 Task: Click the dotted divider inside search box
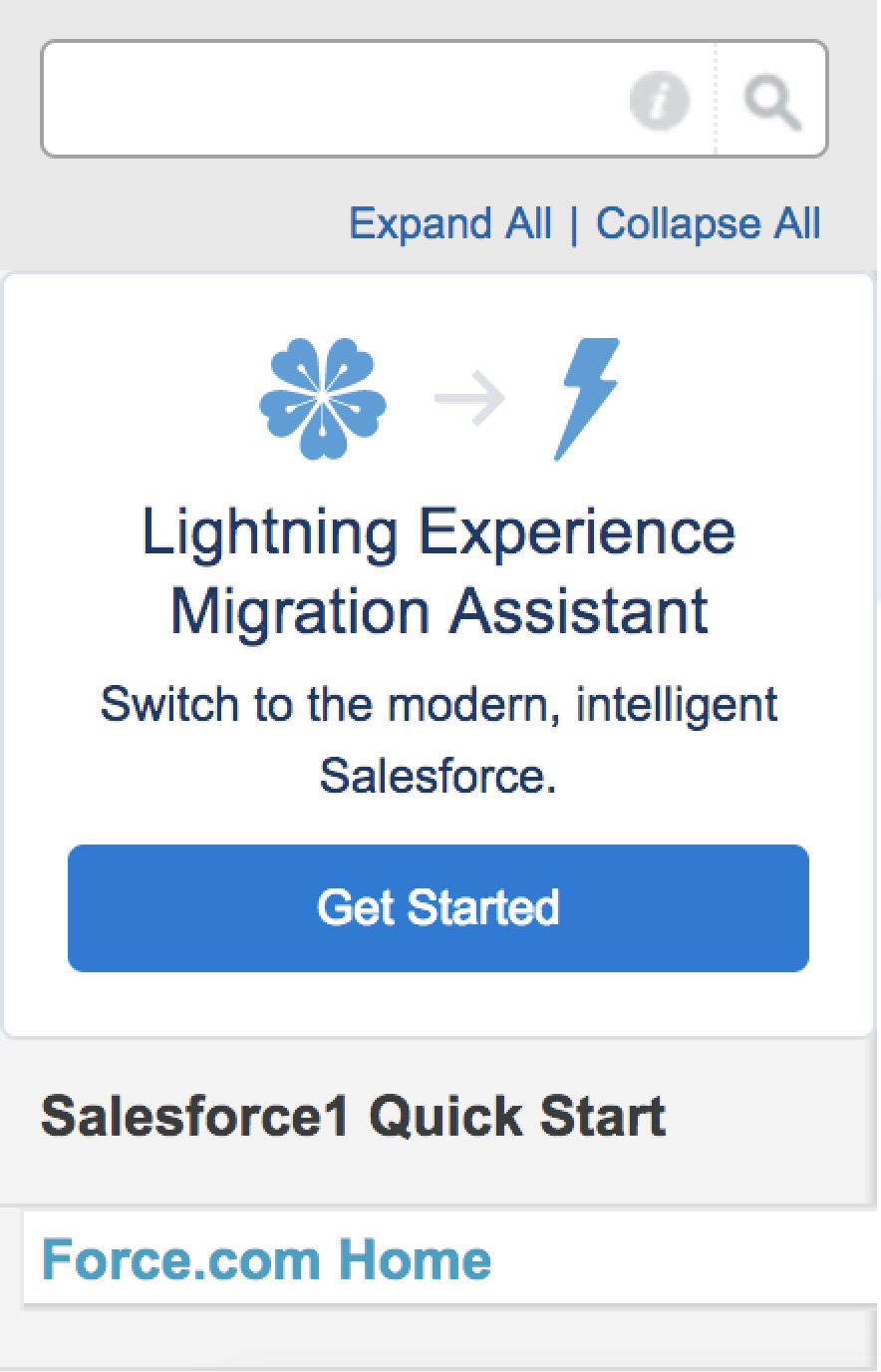pos(716,100)
